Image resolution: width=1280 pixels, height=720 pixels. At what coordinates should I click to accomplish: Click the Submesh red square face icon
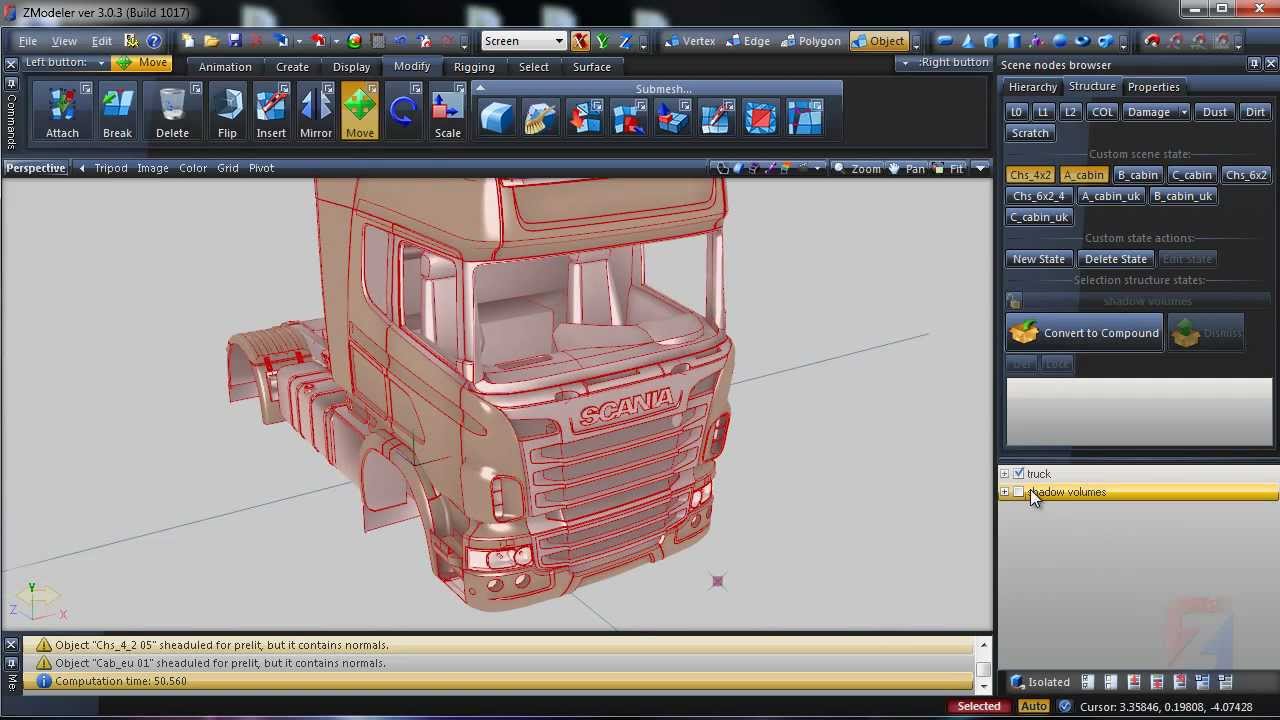click(760, 118)
